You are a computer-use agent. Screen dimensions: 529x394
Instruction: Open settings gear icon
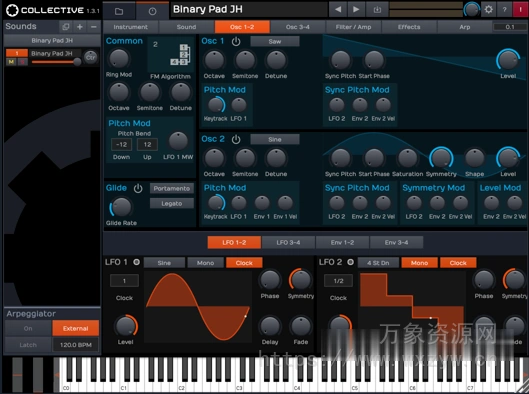pos(489,9)
